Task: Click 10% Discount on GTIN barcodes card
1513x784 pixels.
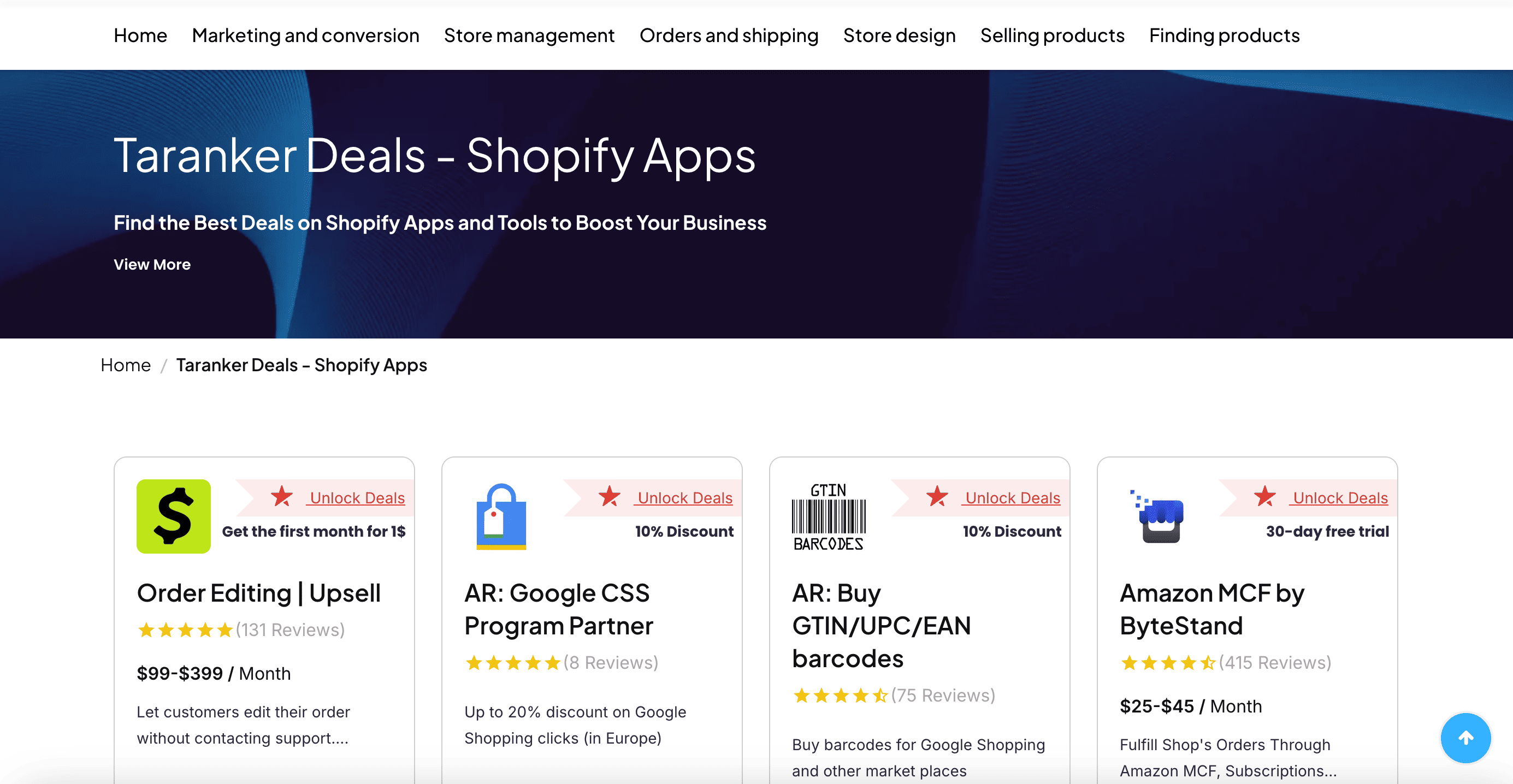Action: (x=1012, y=531)
